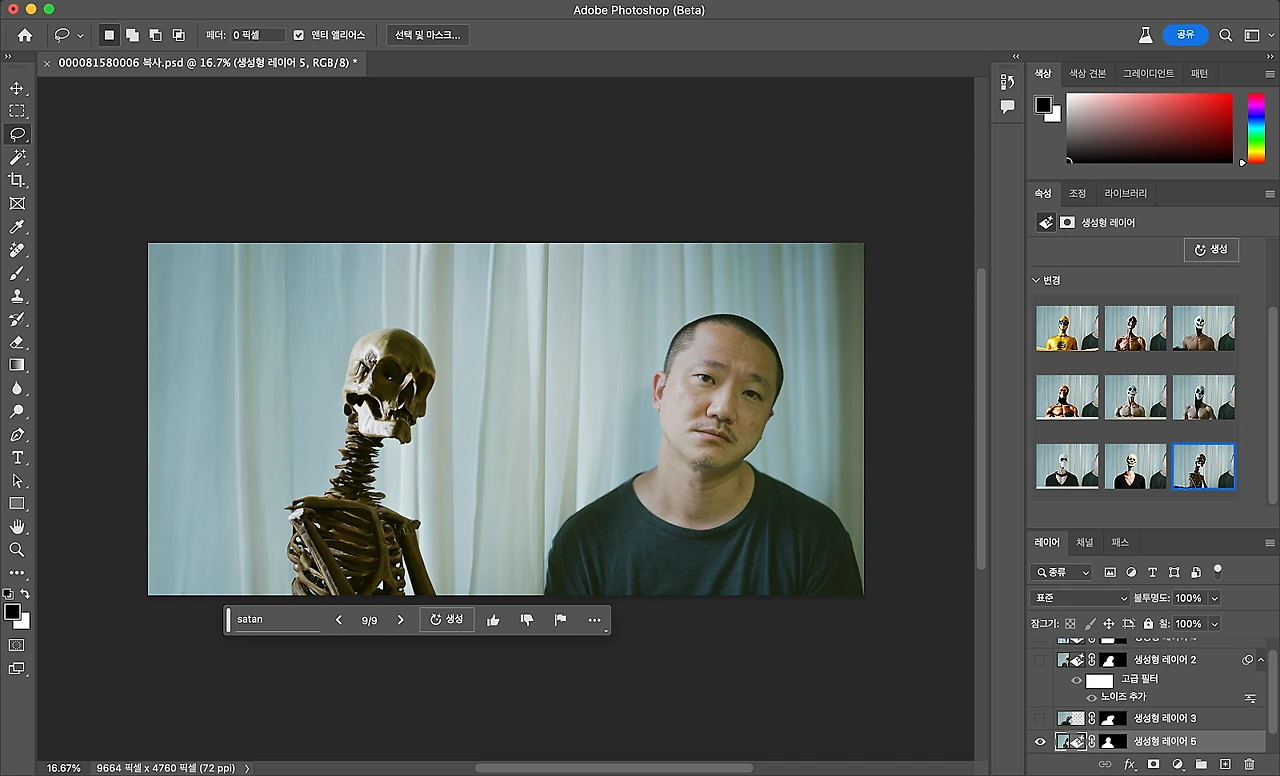Image resolution: width=1280 pixels, height=776 pixels.
Task: Select the Lasso tool in the toolbar
Action: pyautogui.click(x=17, y=134)
